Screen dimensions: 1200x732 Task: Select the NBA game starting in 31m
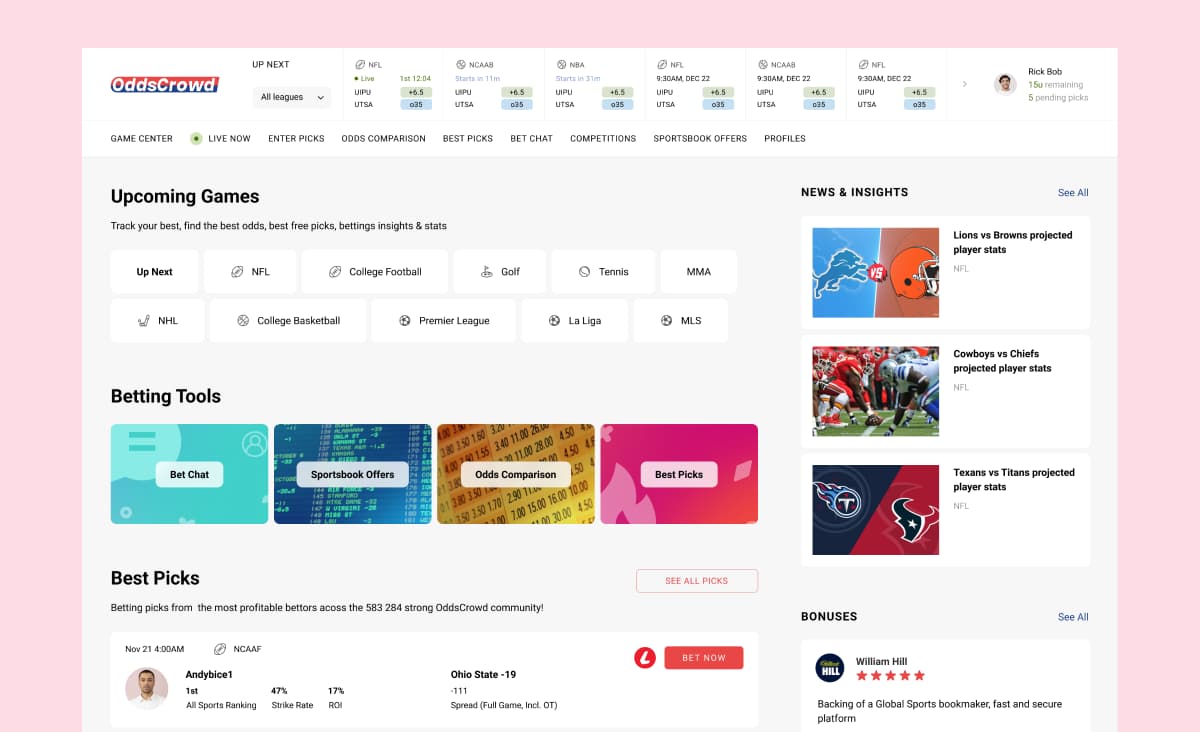click(x=595, y=84)
